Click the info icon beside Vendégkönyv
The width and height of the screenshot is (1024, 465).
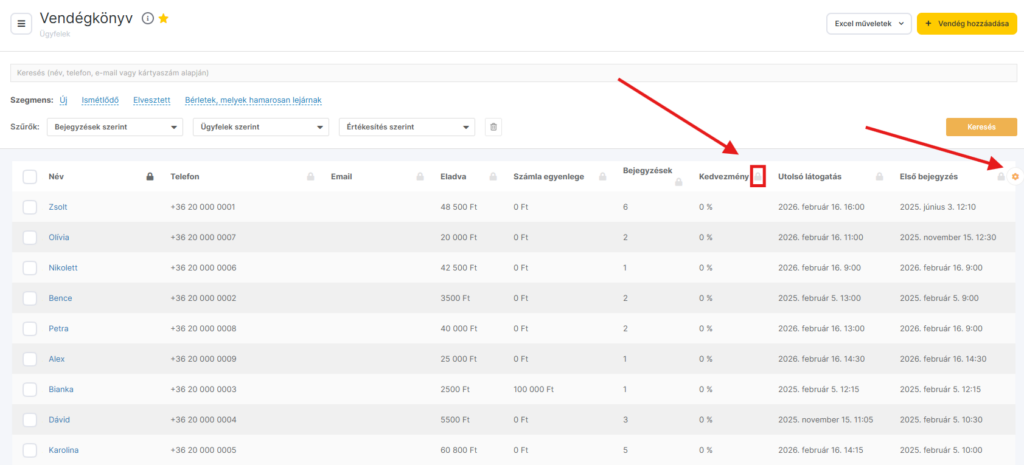[147, 18]
